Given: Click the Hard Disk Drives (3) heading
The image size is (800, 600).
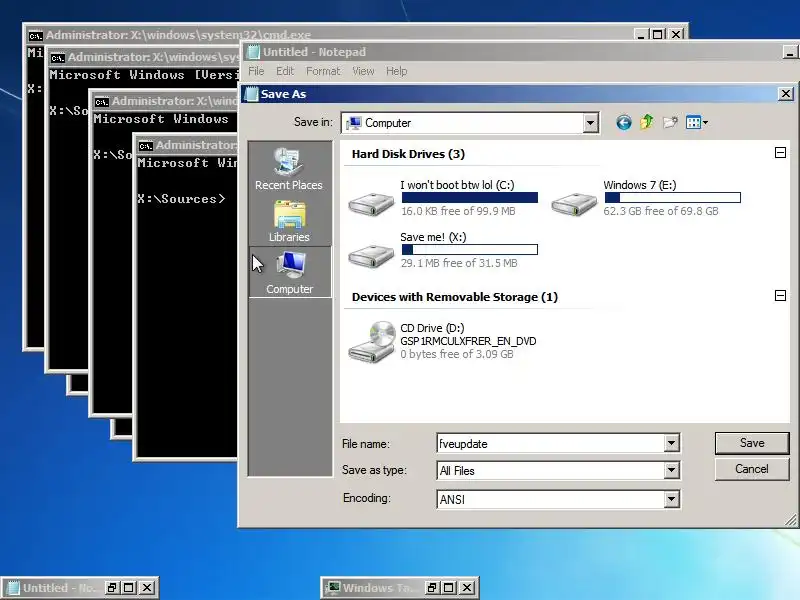Looking at the screenshot, I should pos(408,154).
